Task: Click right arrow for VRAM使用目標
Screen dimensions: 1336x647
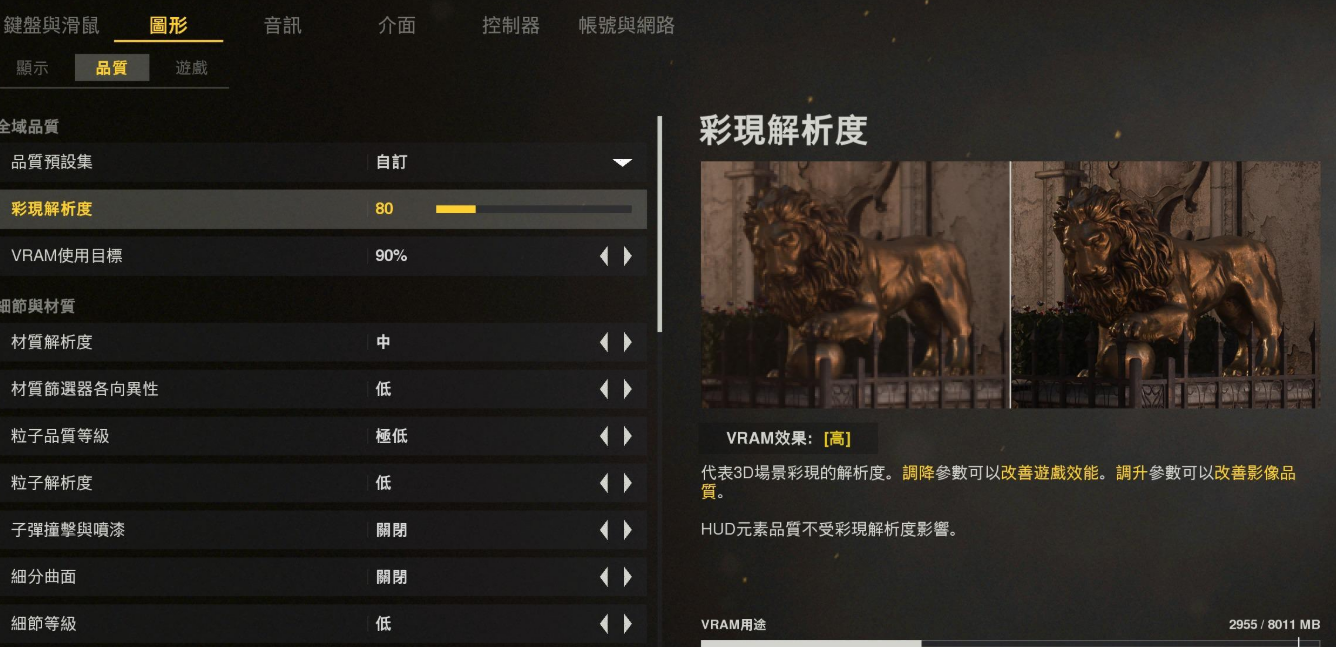Action: (628, 256)
